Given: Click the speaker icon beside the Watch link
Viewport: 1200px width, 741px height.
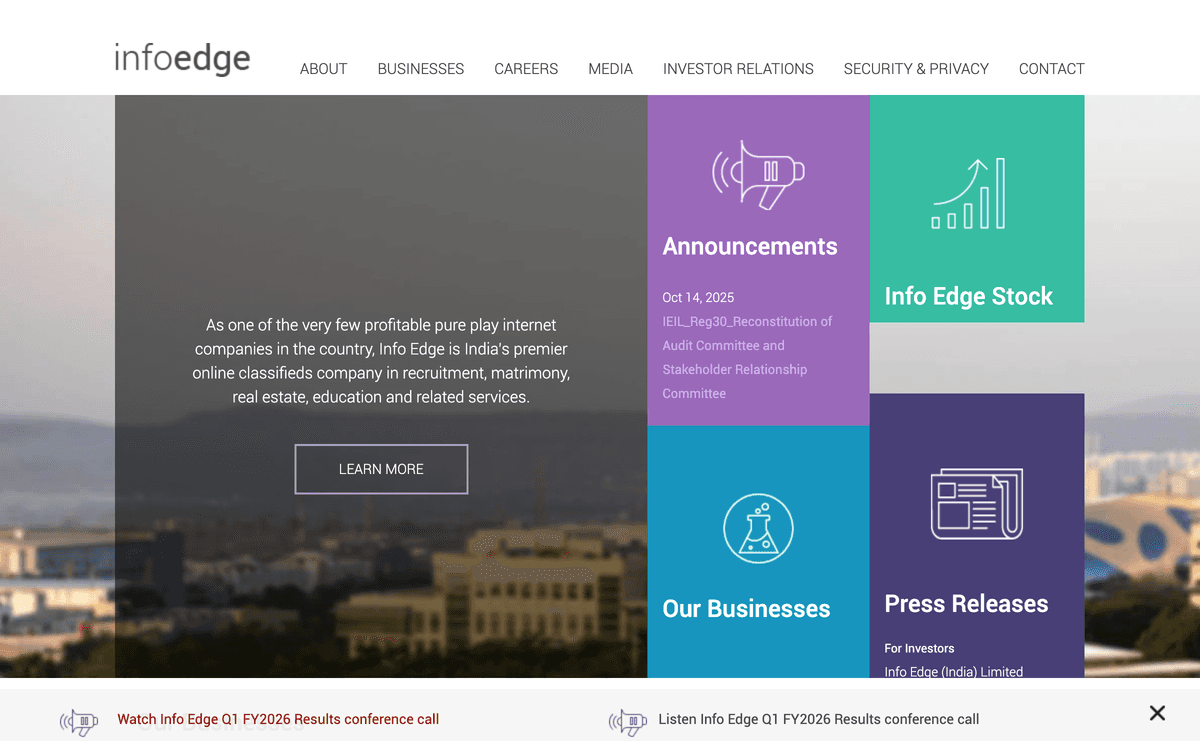Looking at the screenshot, I should pyautogui.click(x=78, y=720).
